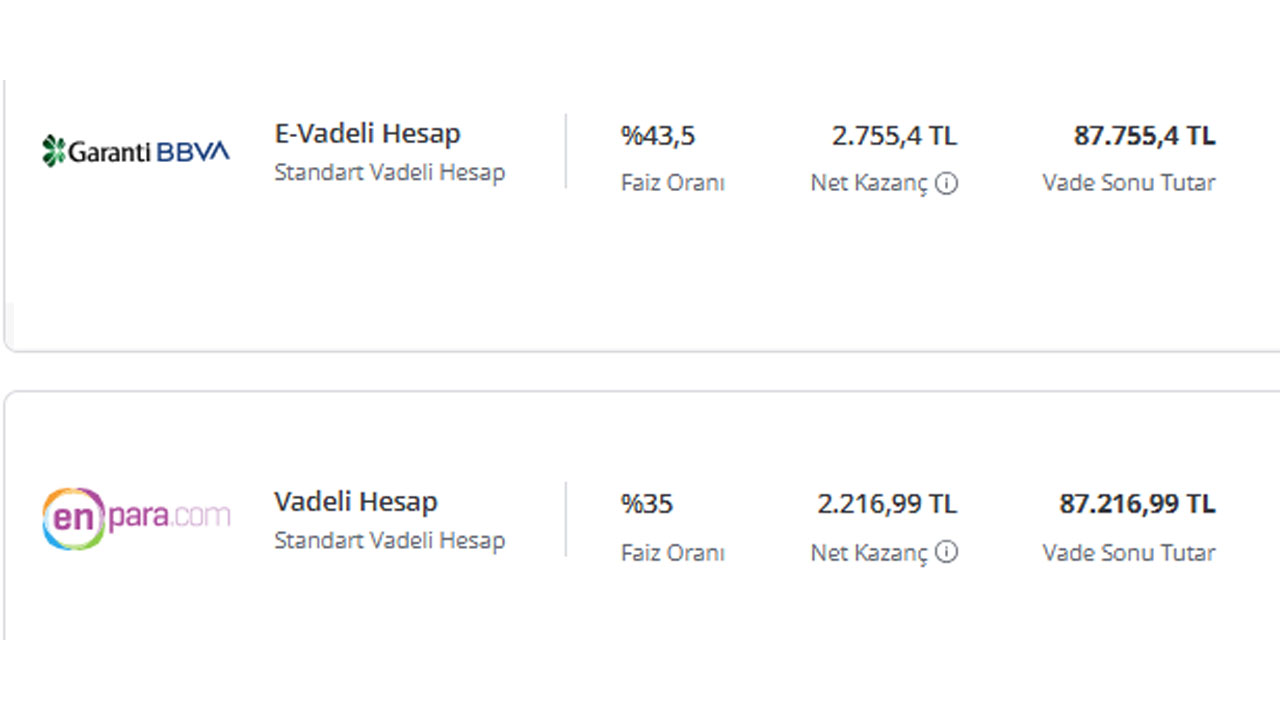Click the Garanti BBVA logo
1280x720 pixels.
[136, 151]
